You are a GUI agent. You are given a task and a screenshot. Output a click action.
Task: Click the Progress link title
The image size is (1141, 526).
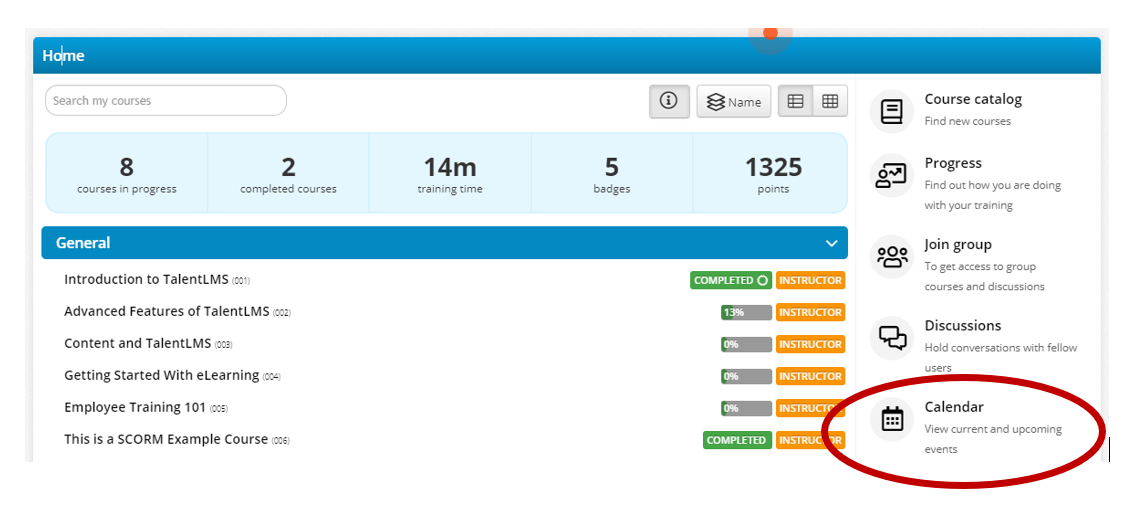pos(953,163)
